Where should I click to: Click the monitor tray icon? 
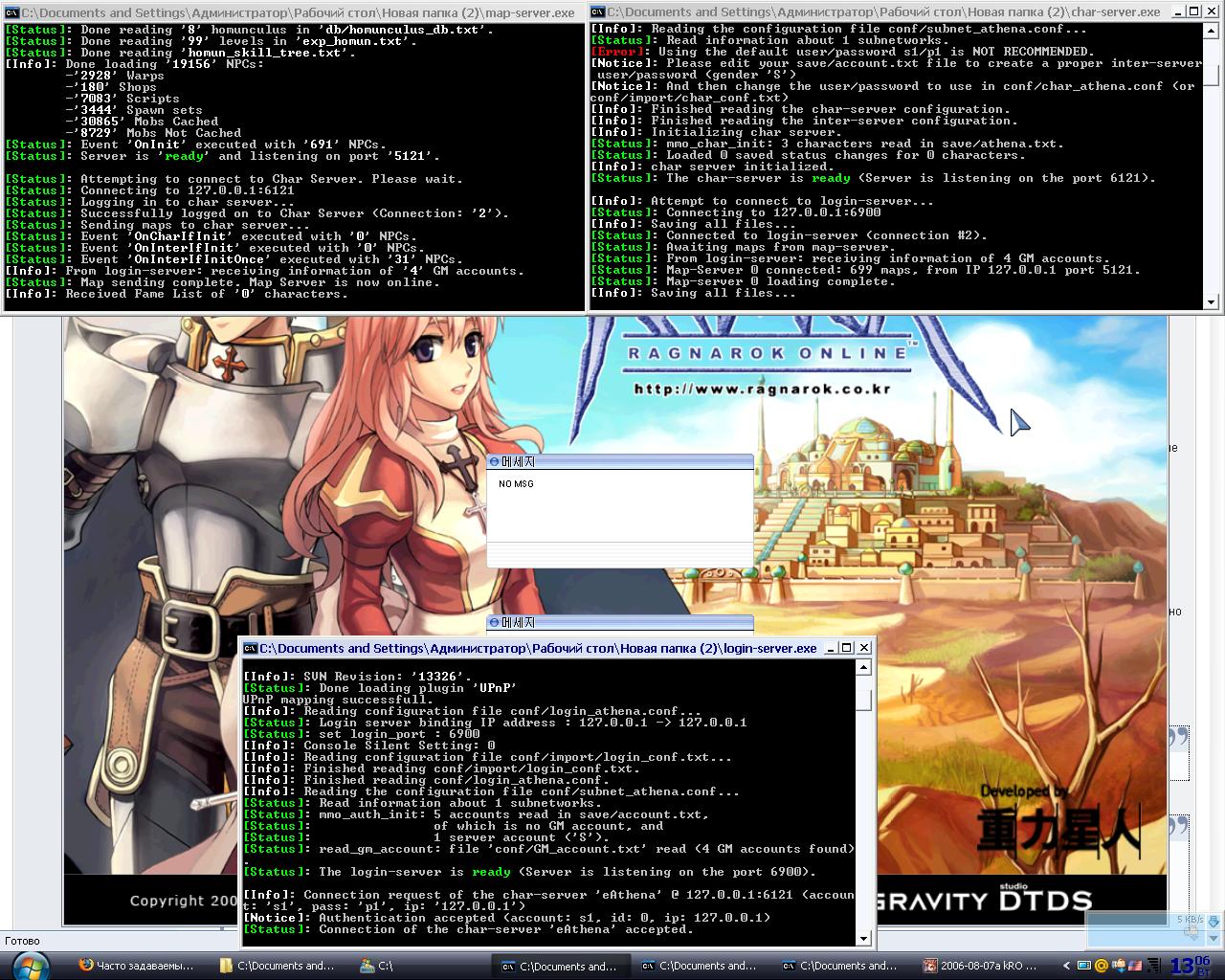point(1085,966)
